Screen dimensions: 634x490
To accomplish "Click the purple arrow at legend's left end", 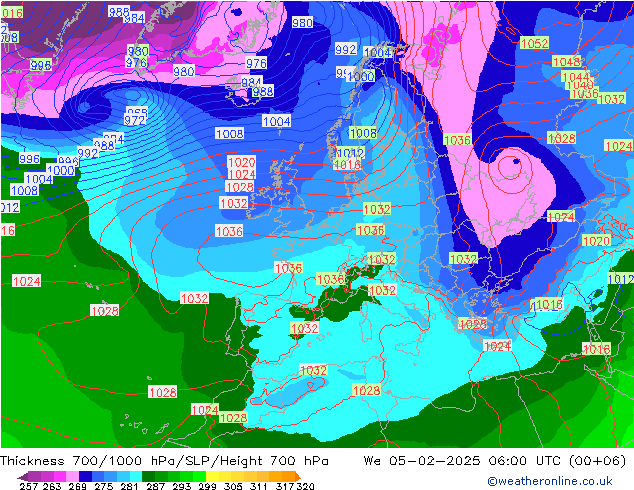I will click(22, 477).
